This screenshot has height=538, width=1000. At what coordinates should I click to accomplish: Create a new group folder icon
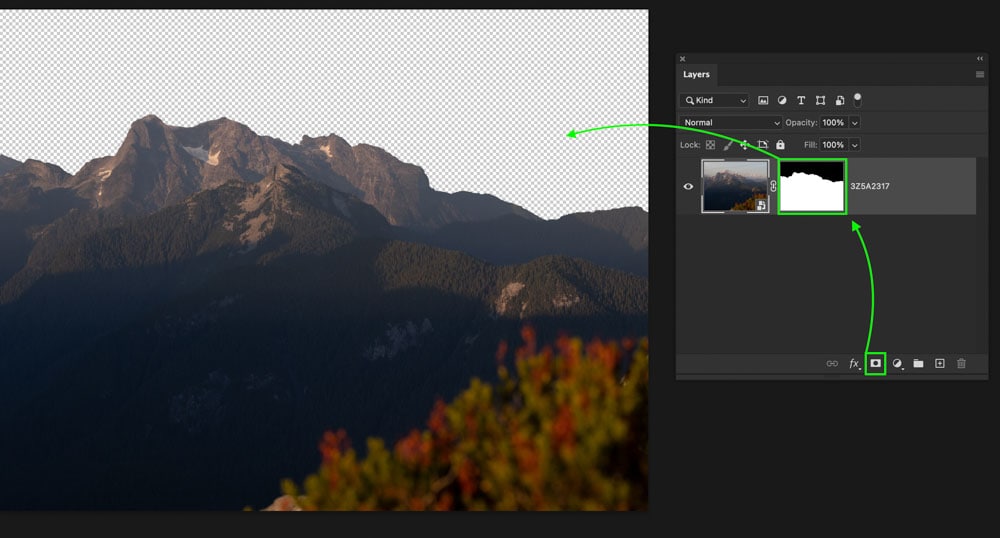pos(918,363)
